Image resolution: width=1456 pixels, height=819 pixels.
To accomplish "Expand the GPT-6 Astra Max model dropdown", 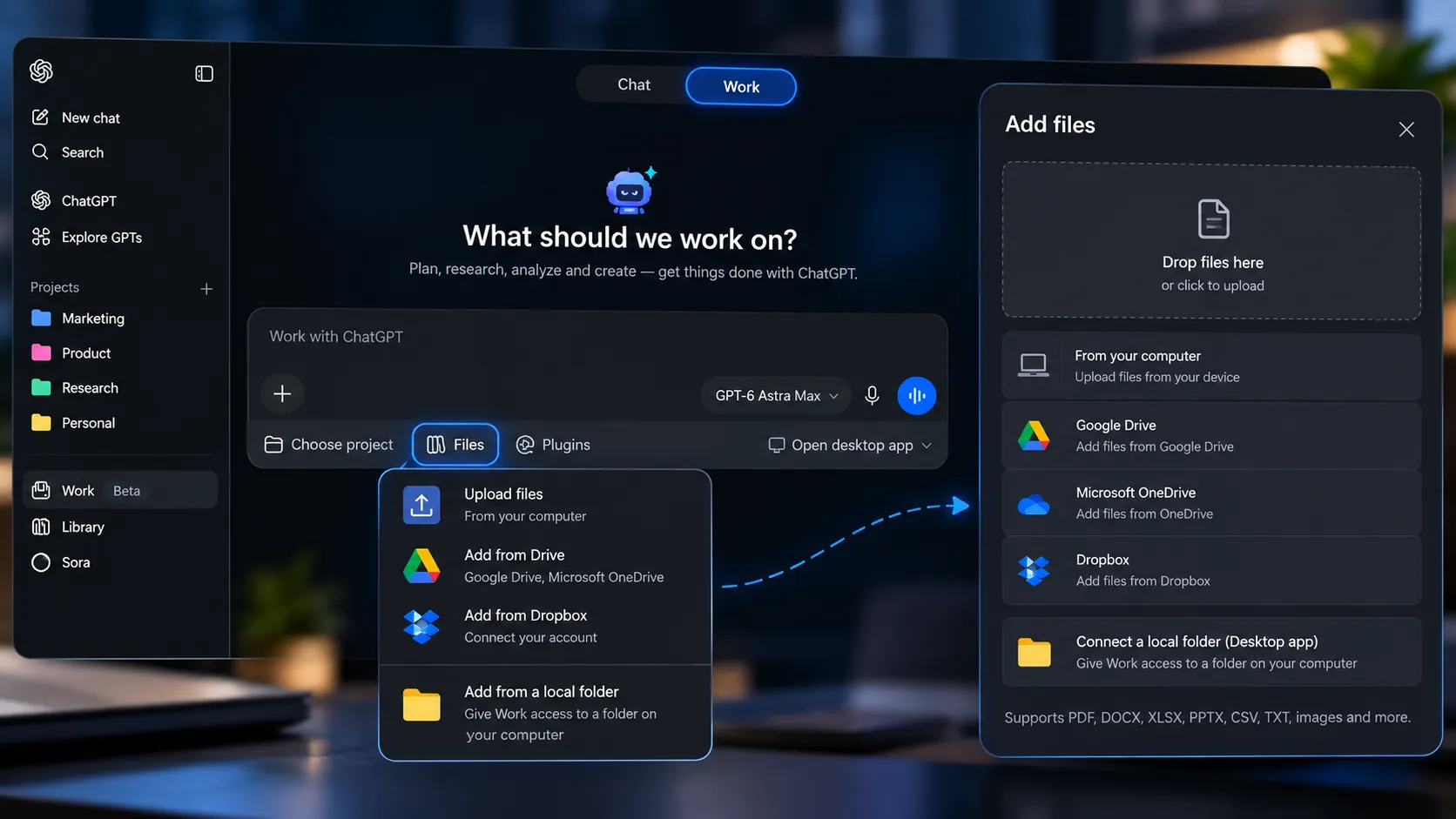I will (x=774, y=395).
